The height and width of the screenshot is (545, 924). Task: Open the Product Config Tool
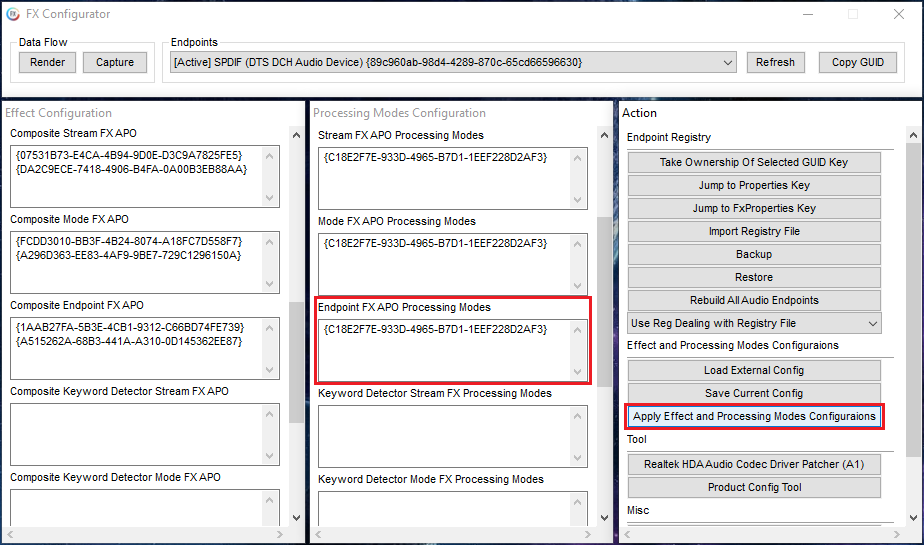coord(754,488)
